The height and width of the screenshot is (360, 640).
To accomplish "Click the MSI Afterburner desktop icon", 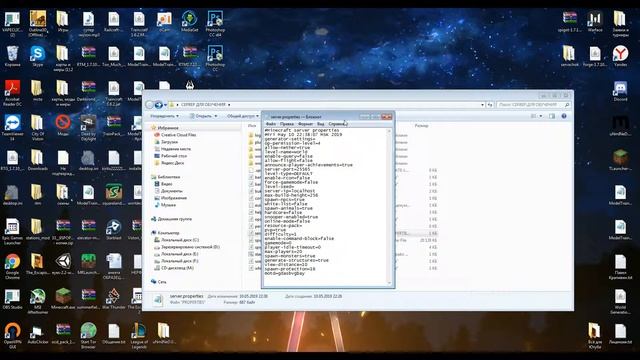I will click(38, 301).
